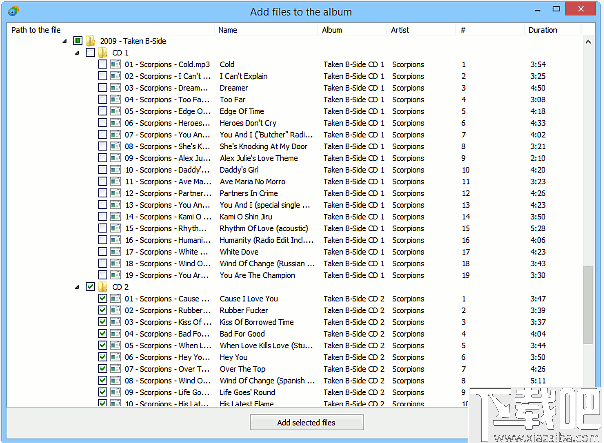Click the file icon of CD 1 track 06 Heroes Don't Cry
Image resolution: width=604 pixels, height=443 pixels.
pyautogui.click(x=115, y=122)
